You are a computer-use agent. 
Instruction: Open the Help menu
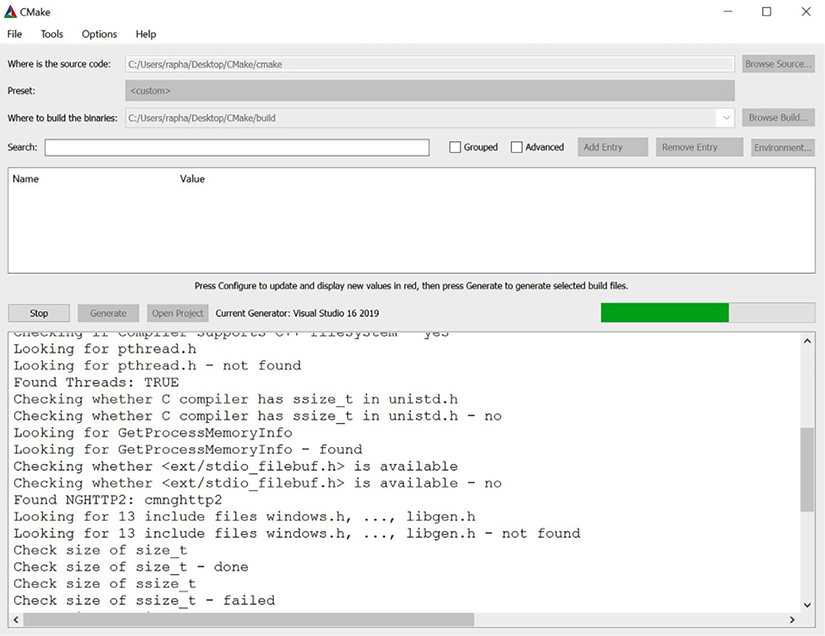click(146, 34)
